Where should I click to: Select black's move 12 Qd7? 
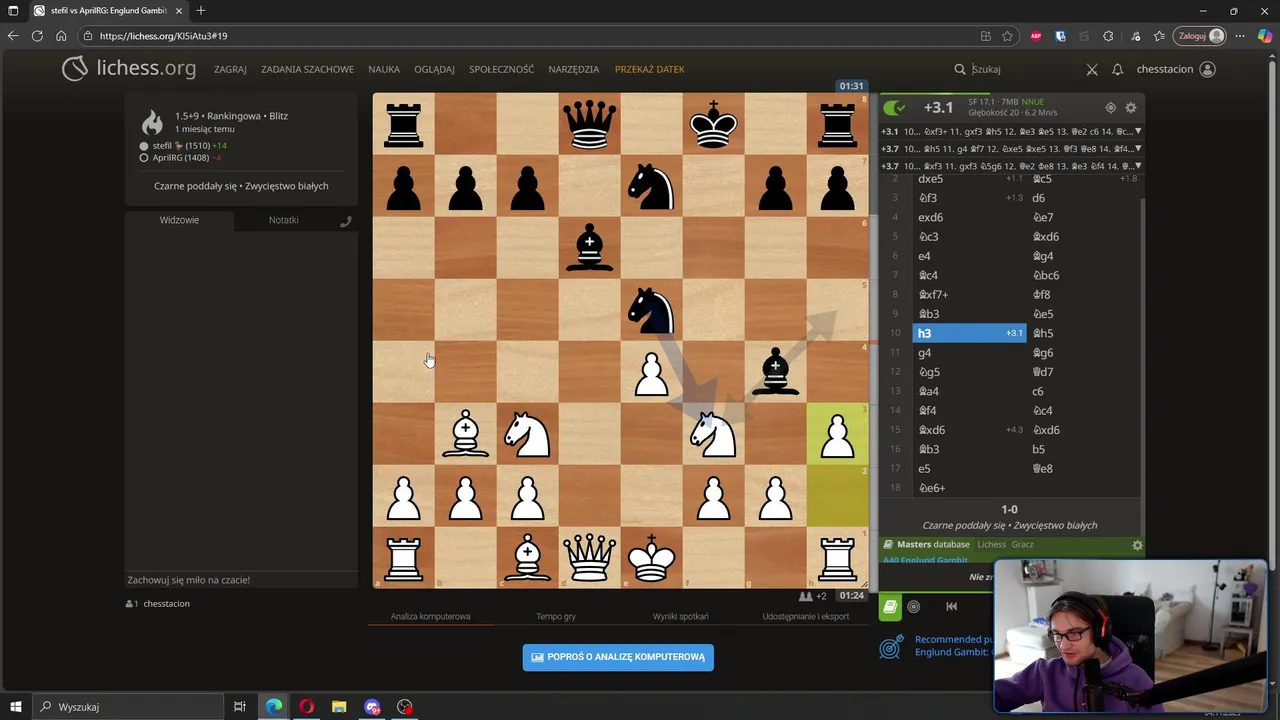click(x=1084, y=372)
